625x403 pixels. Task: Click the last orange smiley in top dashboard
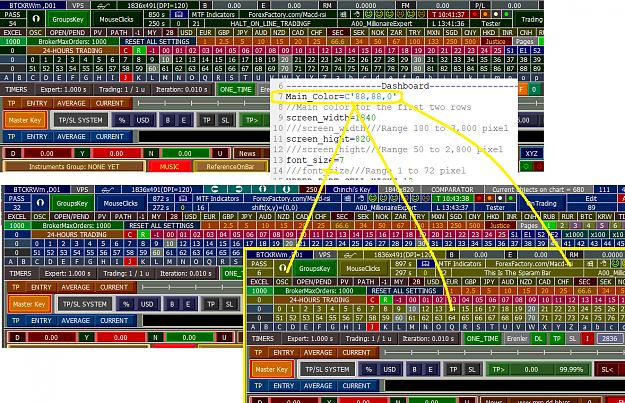(x=422, y=14)
